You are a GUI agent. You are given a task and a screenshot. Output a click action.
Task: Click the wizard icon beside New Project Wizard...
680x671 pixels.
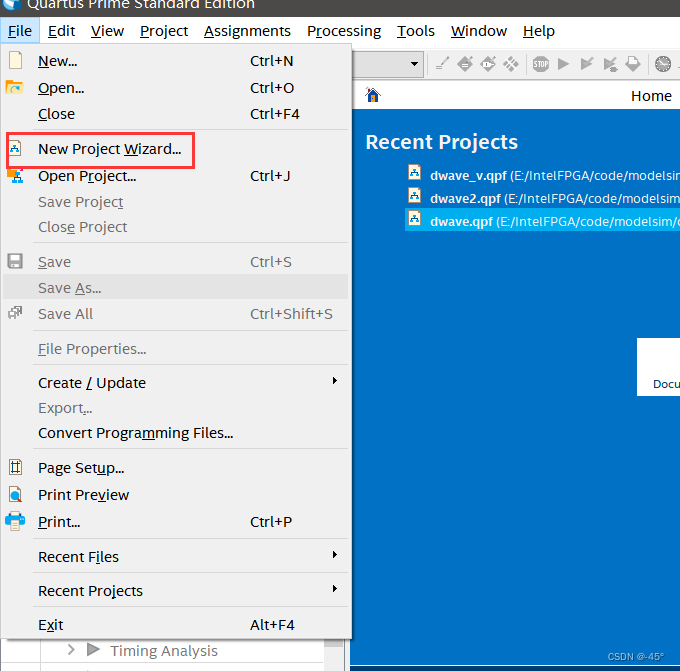tap(15, 148)
